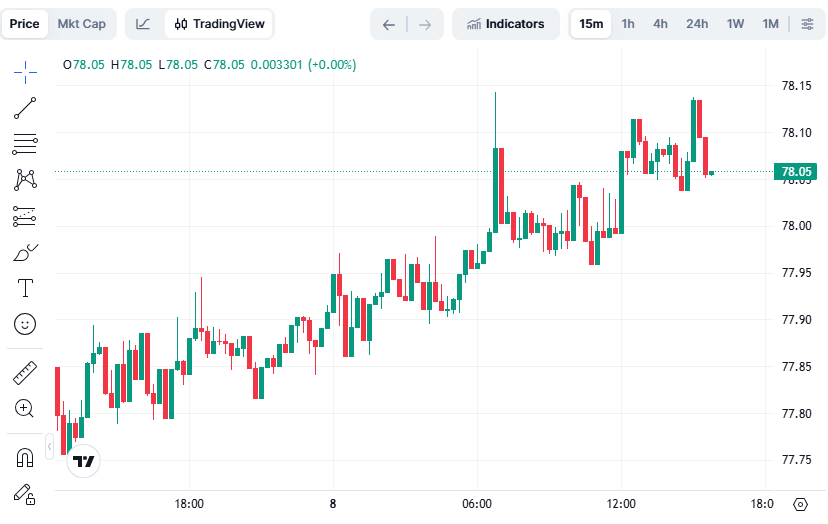Click the zoom in tool
Image resolution: width=828 pixels, height=524 pixels.
point(25,408)
